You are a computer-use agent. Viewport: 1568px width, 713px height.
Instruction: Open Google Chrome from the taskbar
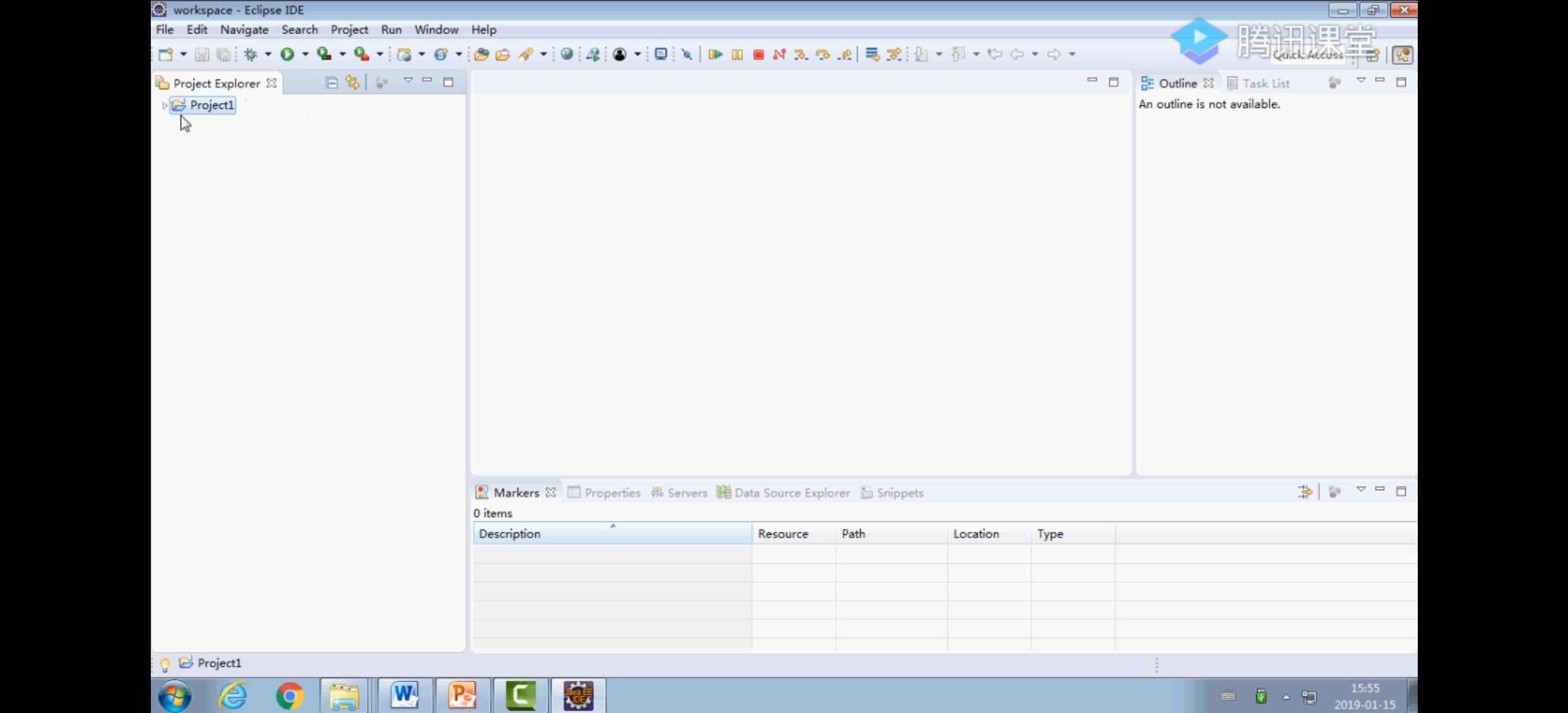tap(290, 695)
